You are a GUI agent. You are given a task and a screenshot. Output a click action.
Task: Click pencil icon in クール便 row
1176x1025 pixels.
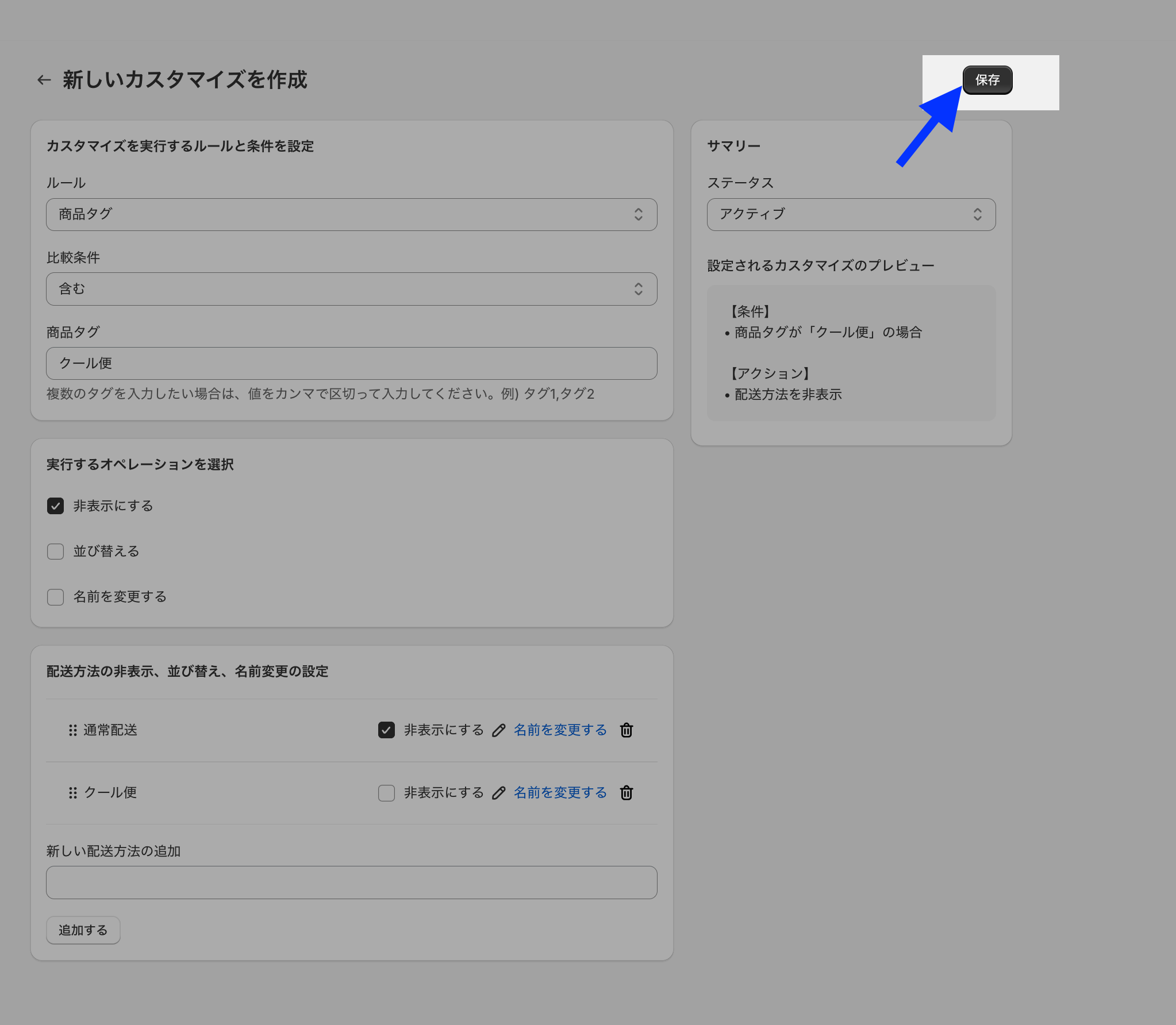coord(498,792)
